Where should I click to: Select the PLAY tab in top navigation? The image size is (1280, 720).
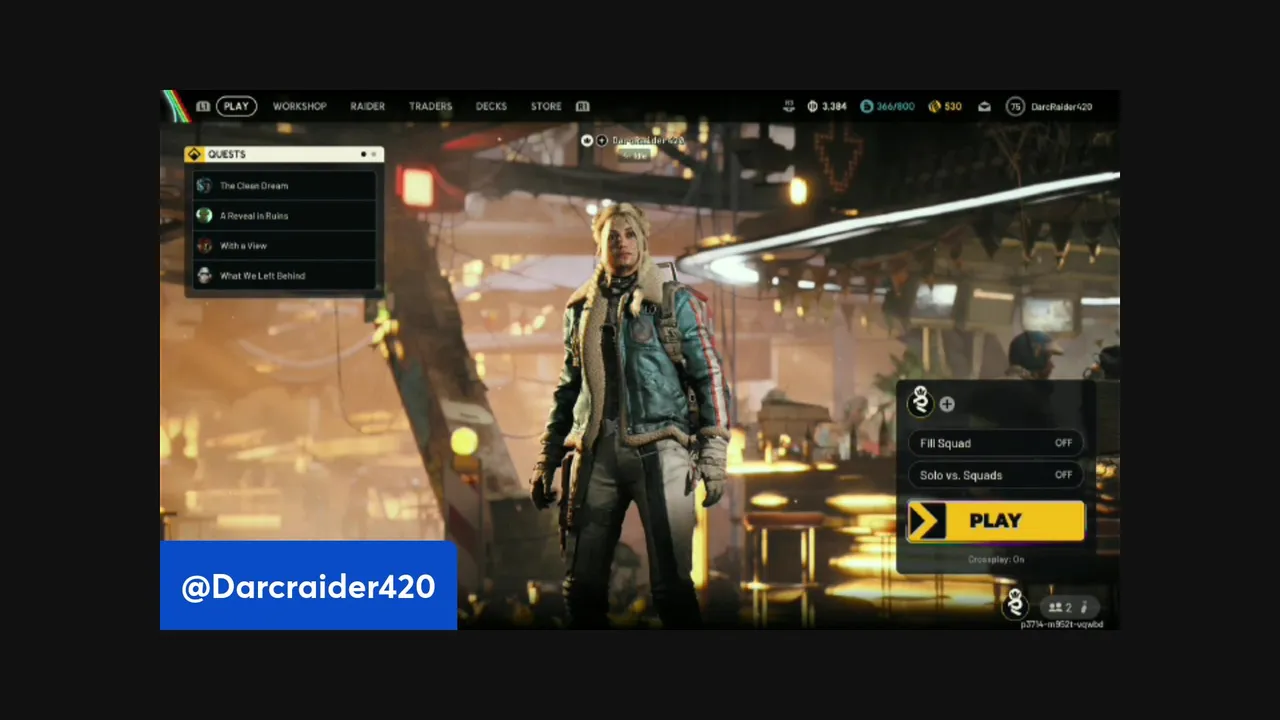coord(236,106)
